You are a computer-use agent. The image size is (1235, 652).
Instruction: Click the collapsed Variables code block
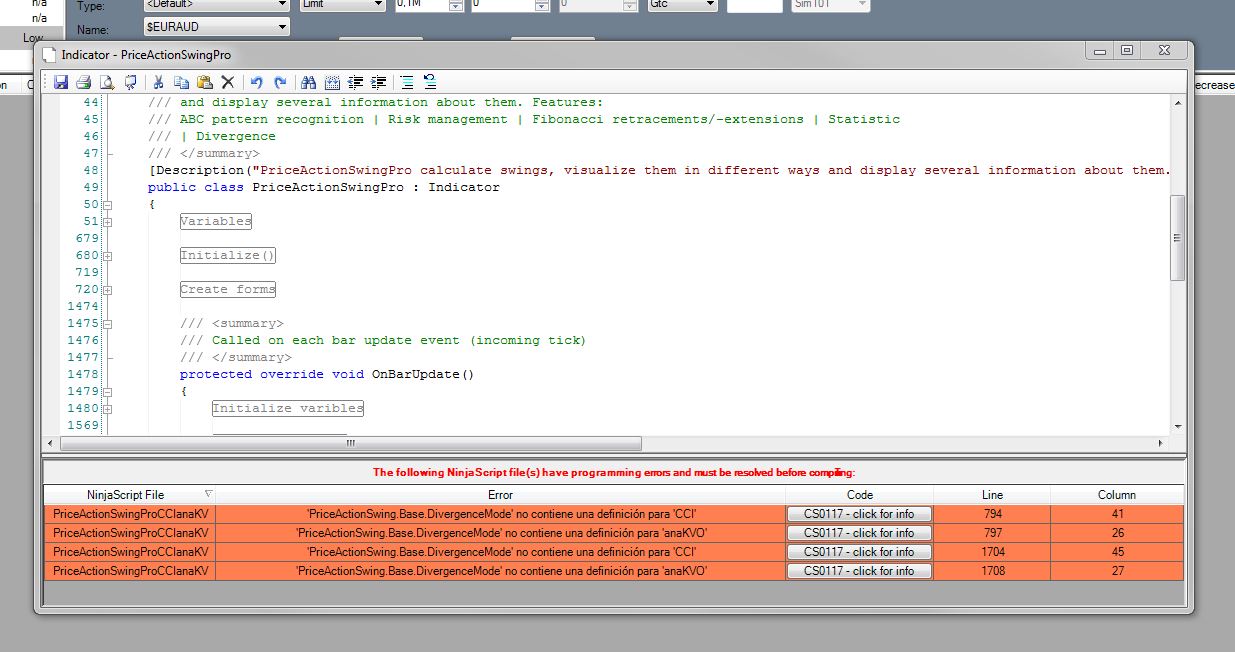(216, 222)
